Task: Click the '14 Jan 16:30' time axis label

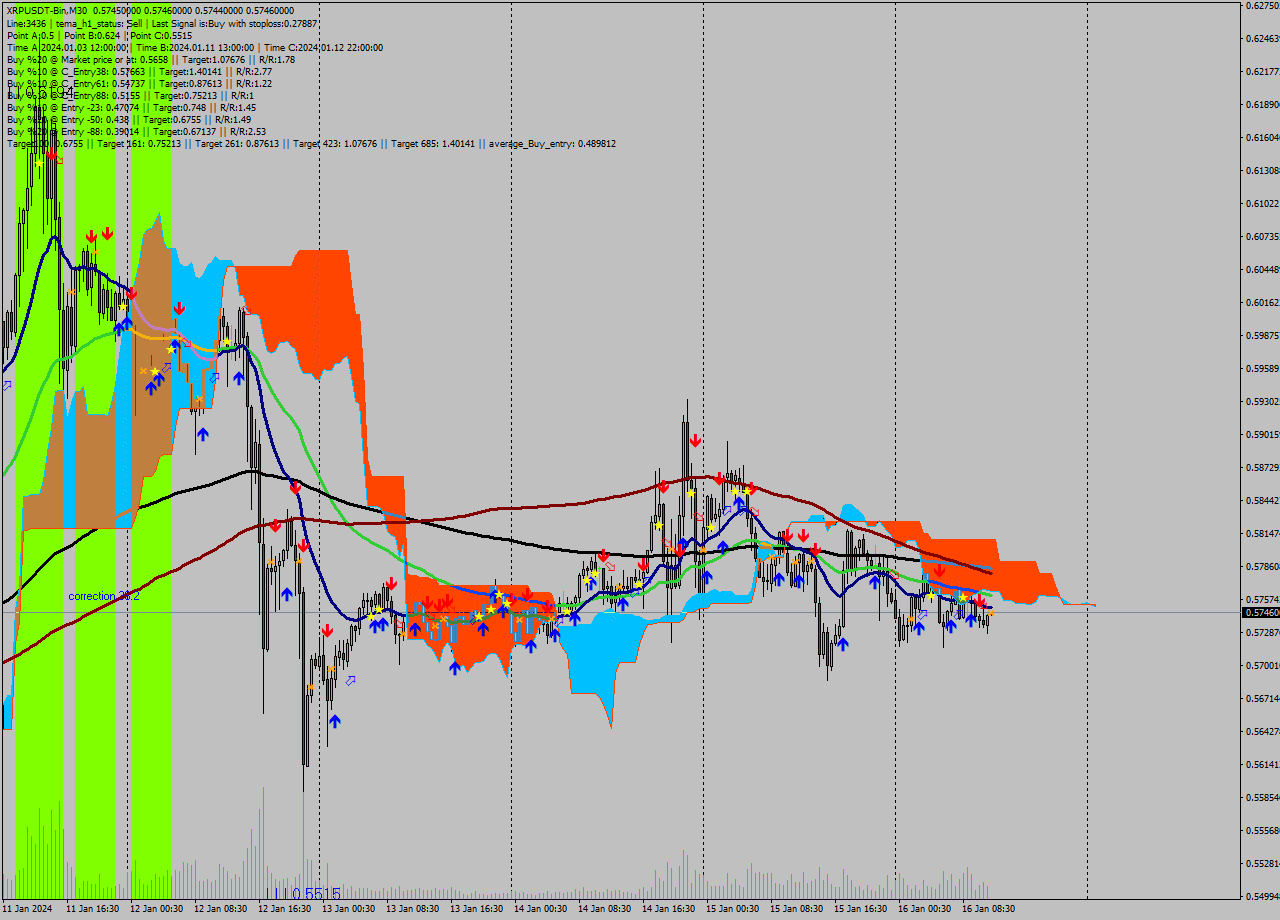Action: (x=669, y=909)
